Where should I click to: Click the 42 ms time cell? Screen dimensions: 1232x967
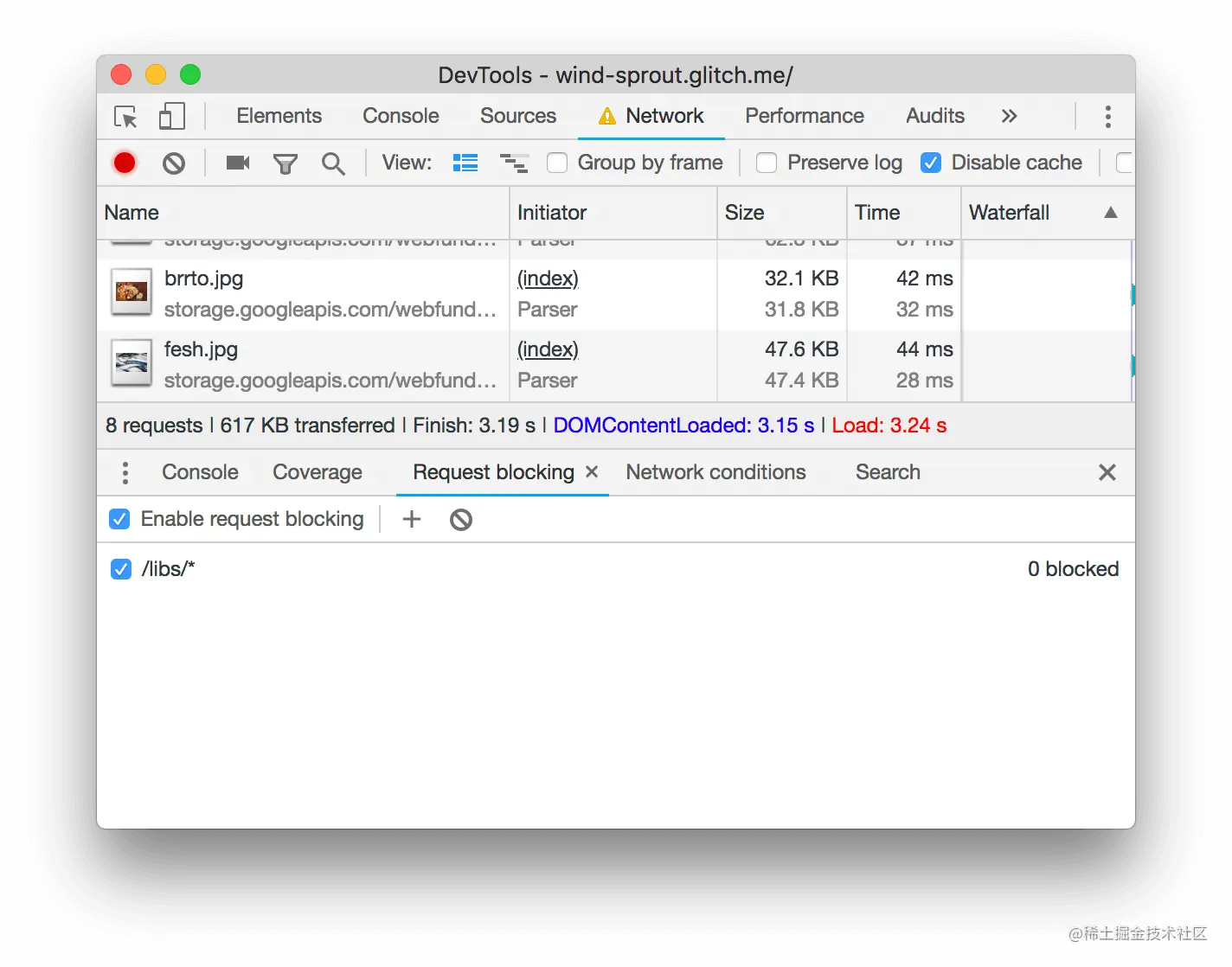(924, 279)
